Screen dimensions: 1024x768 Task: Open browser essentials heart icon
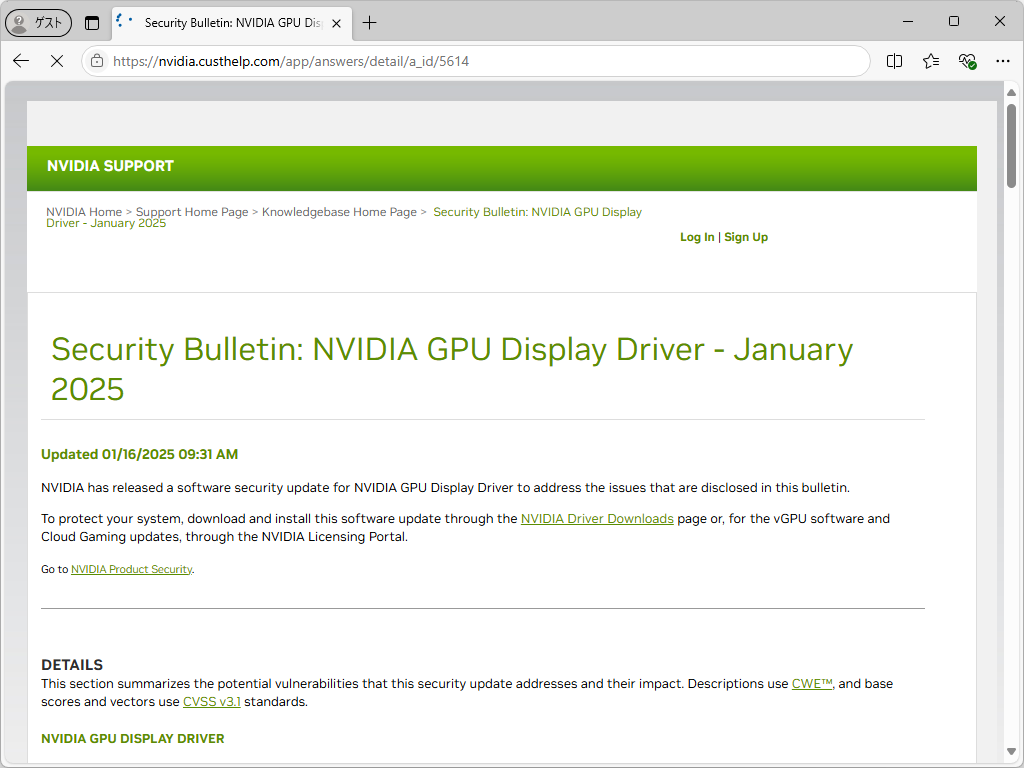pos(967,61)
